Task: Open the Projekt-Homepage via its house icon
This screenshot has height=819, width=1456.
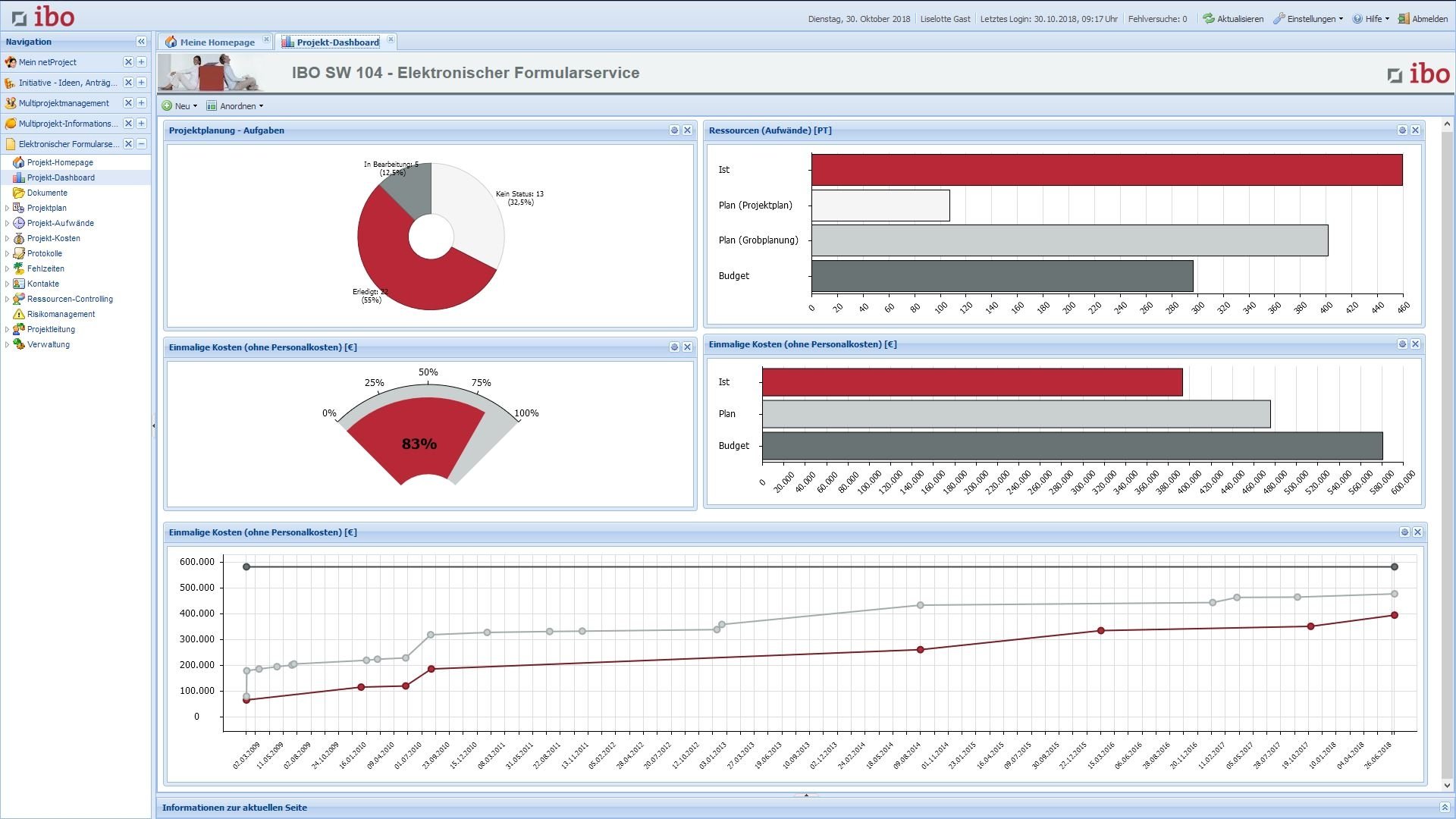Action: [x=20, y=162]
